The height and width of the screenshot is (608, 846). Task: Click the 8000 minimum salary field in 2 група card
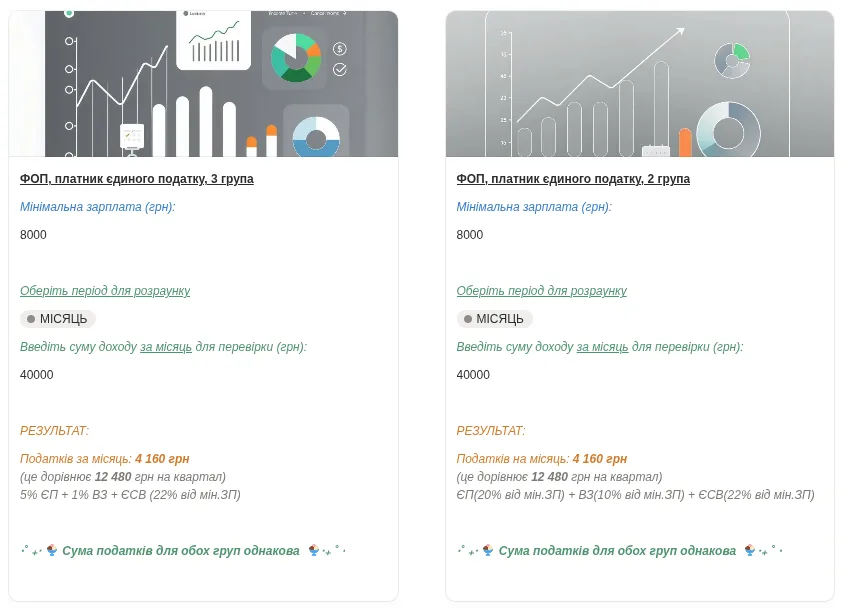tap(470, 235)
